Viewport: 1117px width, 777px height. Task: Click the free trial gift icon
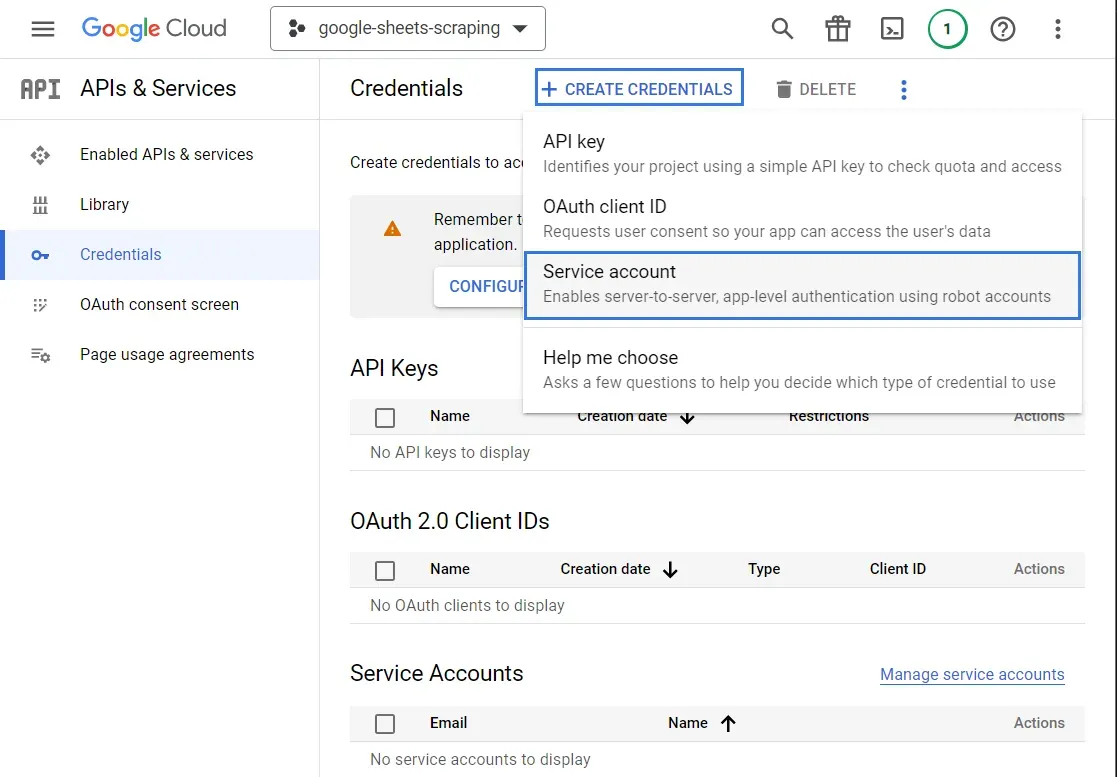(837, 29)
